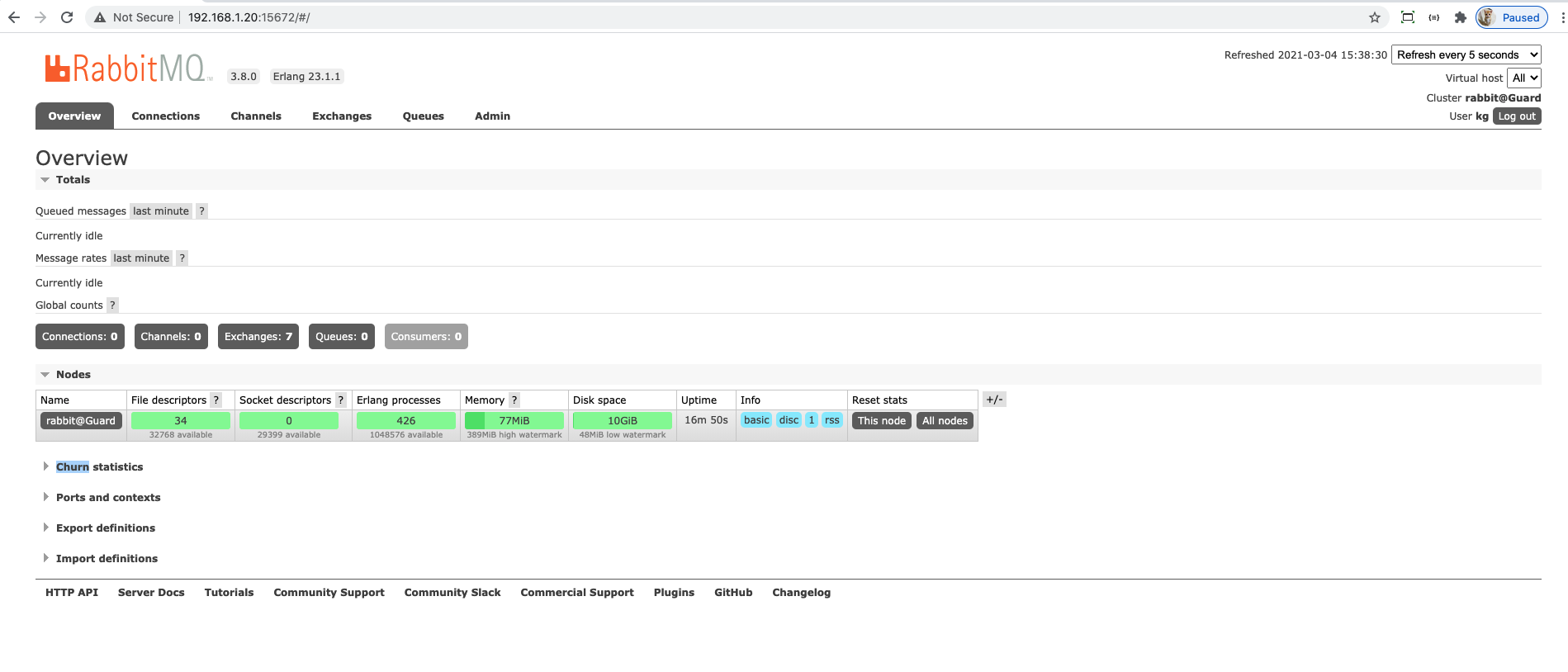Change Message rates last minute range
1568x672 pixels.
click(x=141, y=258)
